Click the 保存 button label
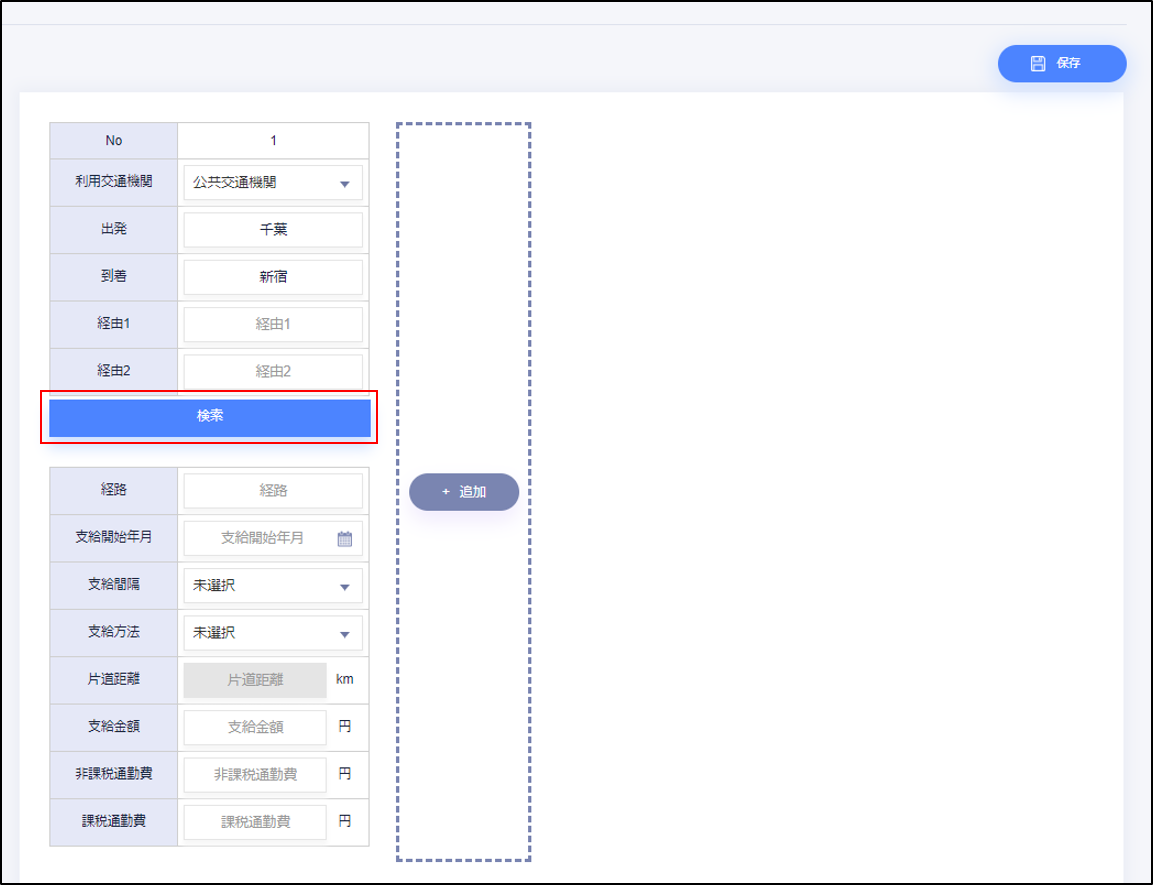The height and width of the screenshot is (885, 1153). coord(1068,63)
